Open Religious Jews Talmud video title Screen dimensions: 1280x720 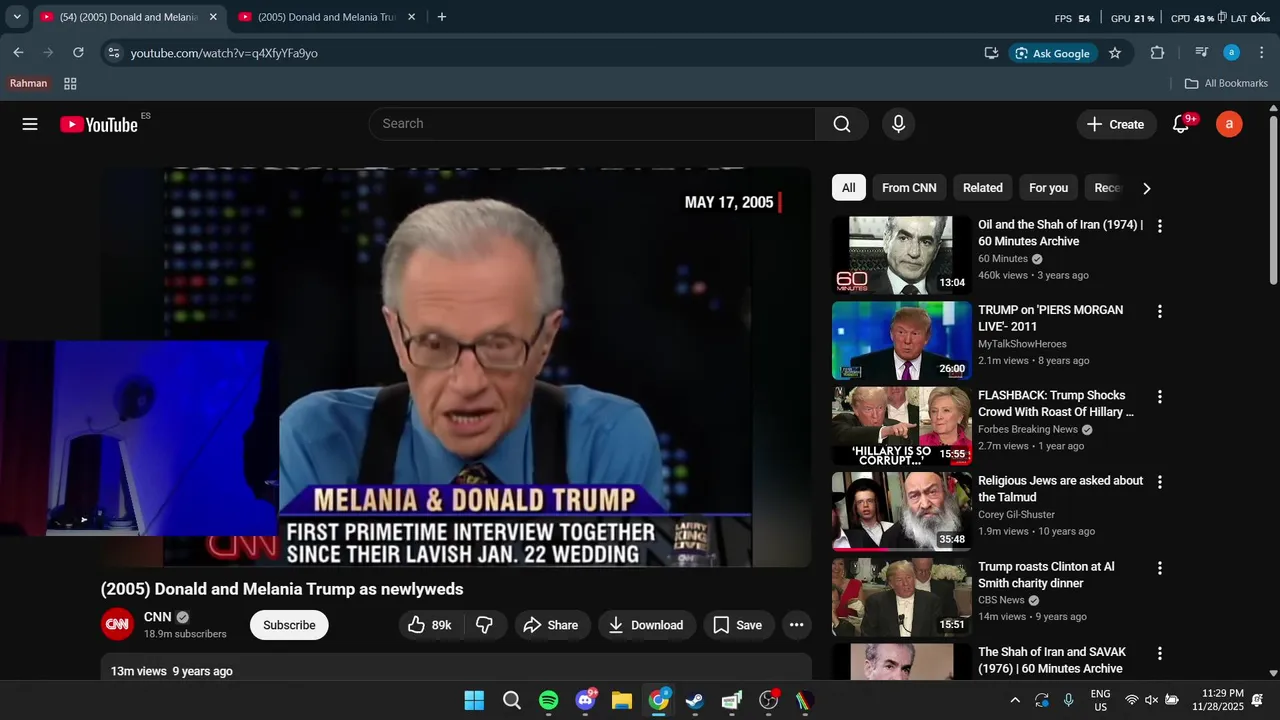1060,489
